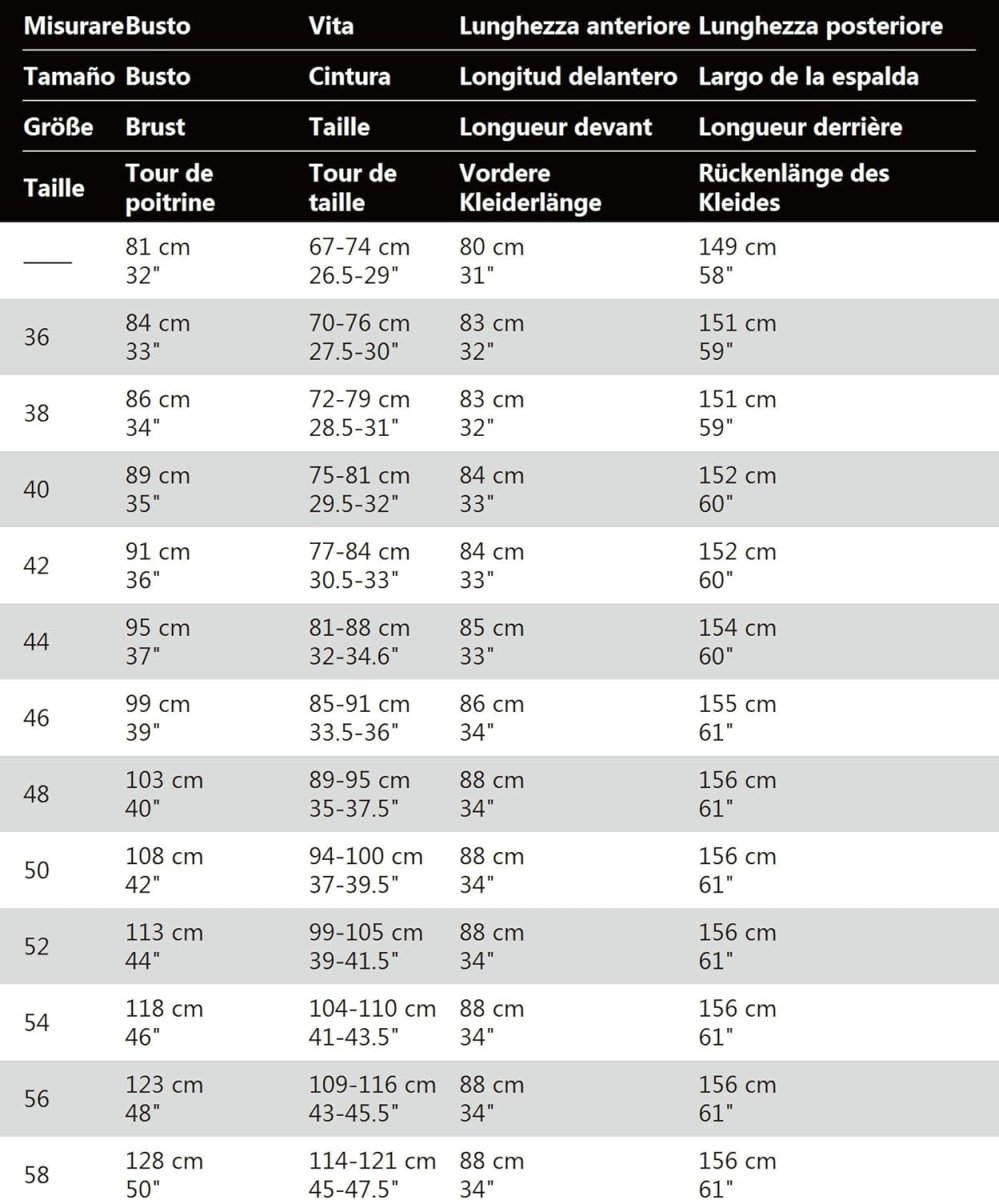This screenshot has width=999, height=1200.
Task: Select the 149 cm back length value
Action: click(736, 247)
